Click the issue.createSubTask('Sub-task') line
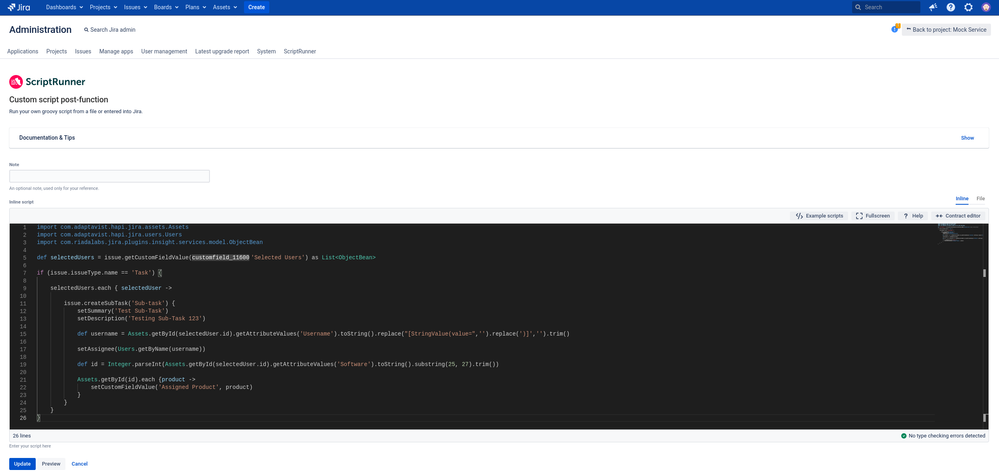999x474 pixels. (119, 303)
